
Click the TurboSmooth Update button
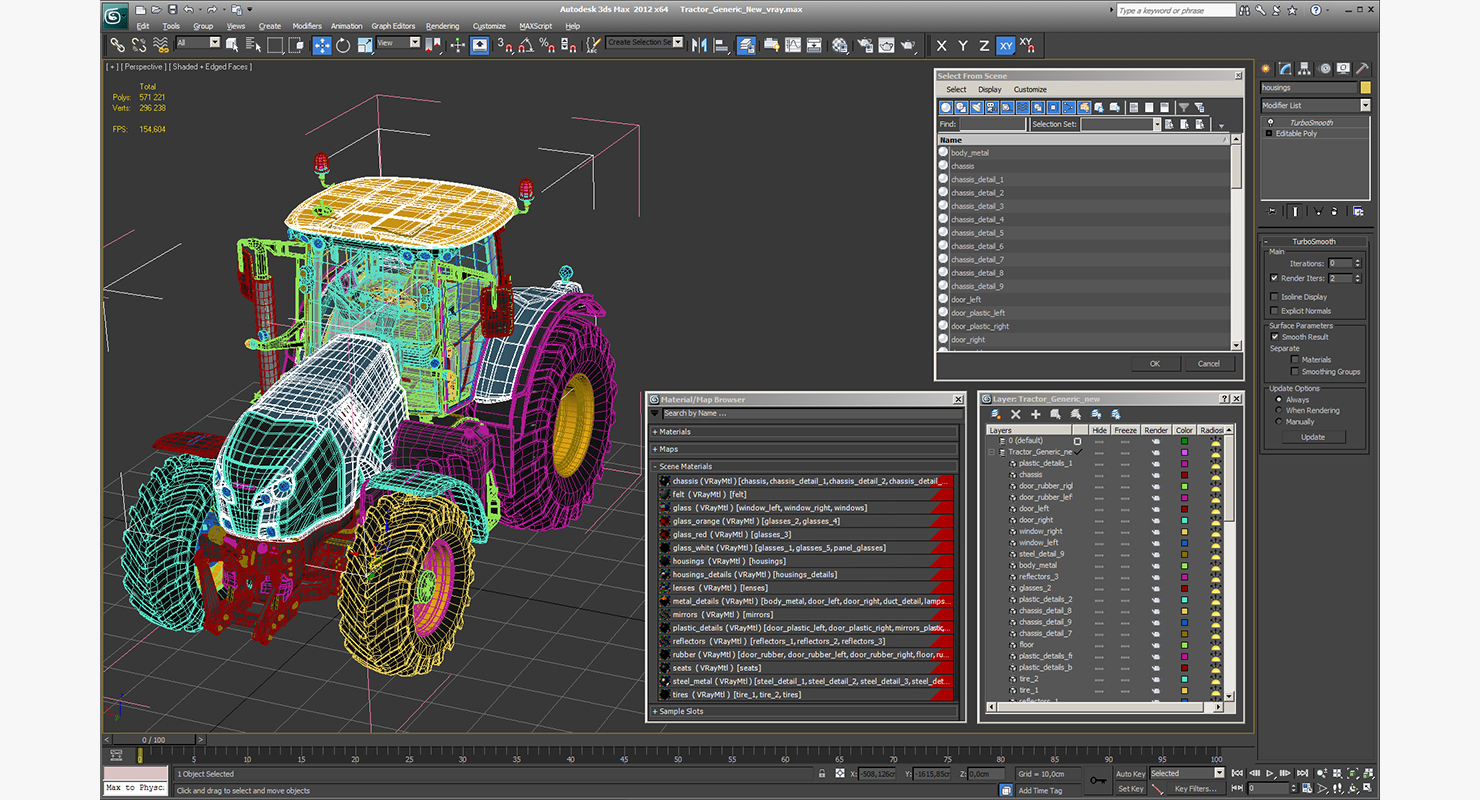click(x=1312, y=437)
